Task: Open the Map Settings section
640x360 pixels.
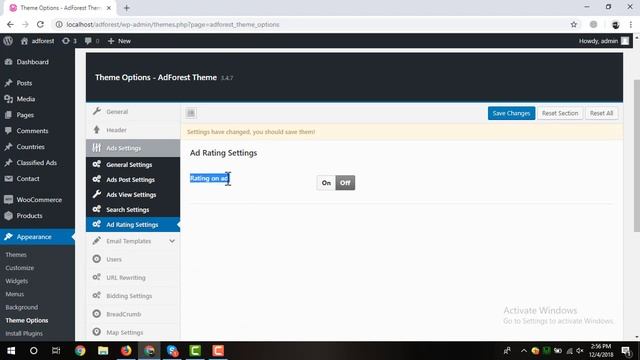Action: (x=133, y=332)
